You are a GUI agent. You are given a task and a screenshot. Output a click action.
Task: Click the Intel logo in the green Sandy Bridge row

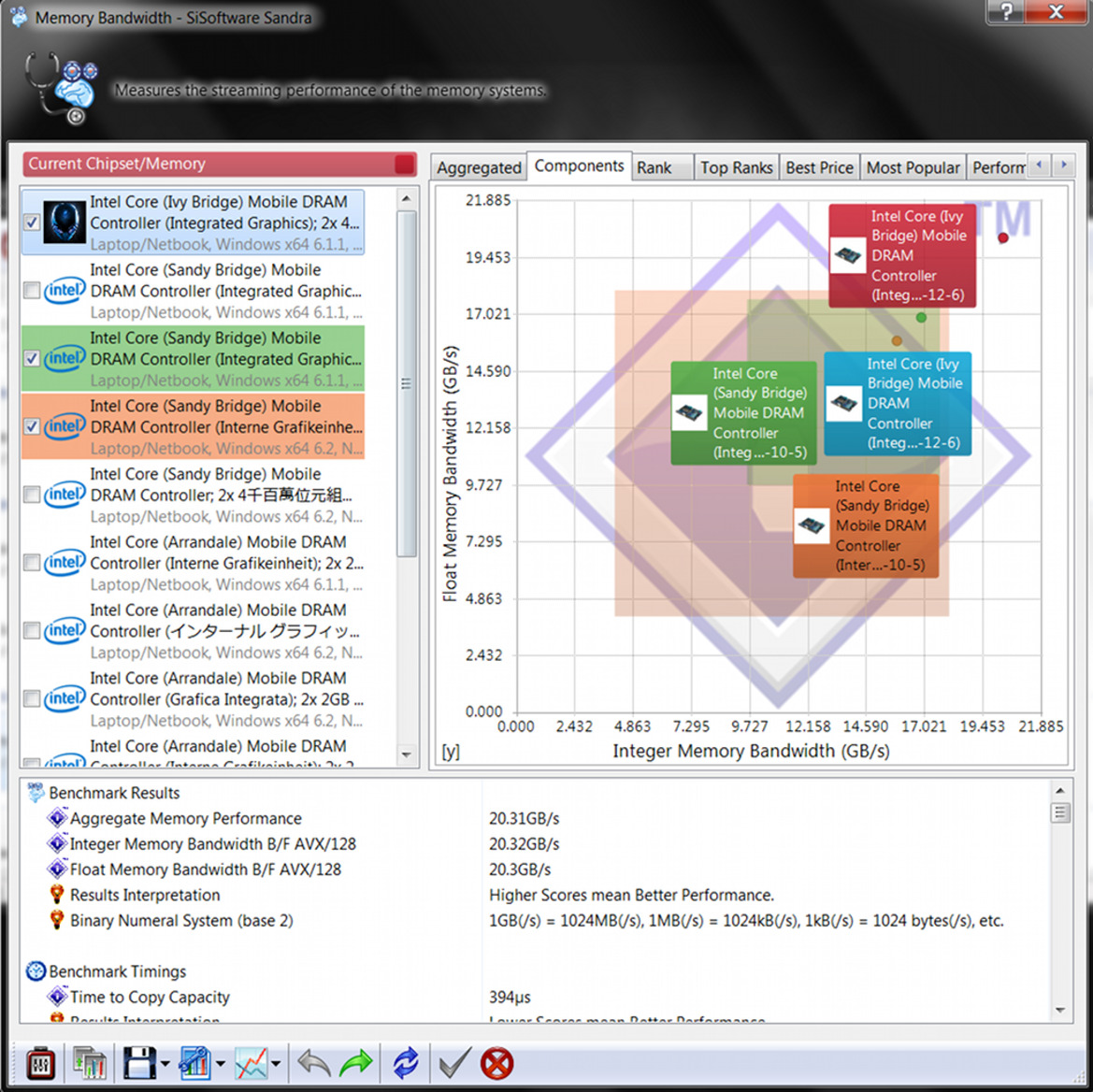click(x=65, y=358)
